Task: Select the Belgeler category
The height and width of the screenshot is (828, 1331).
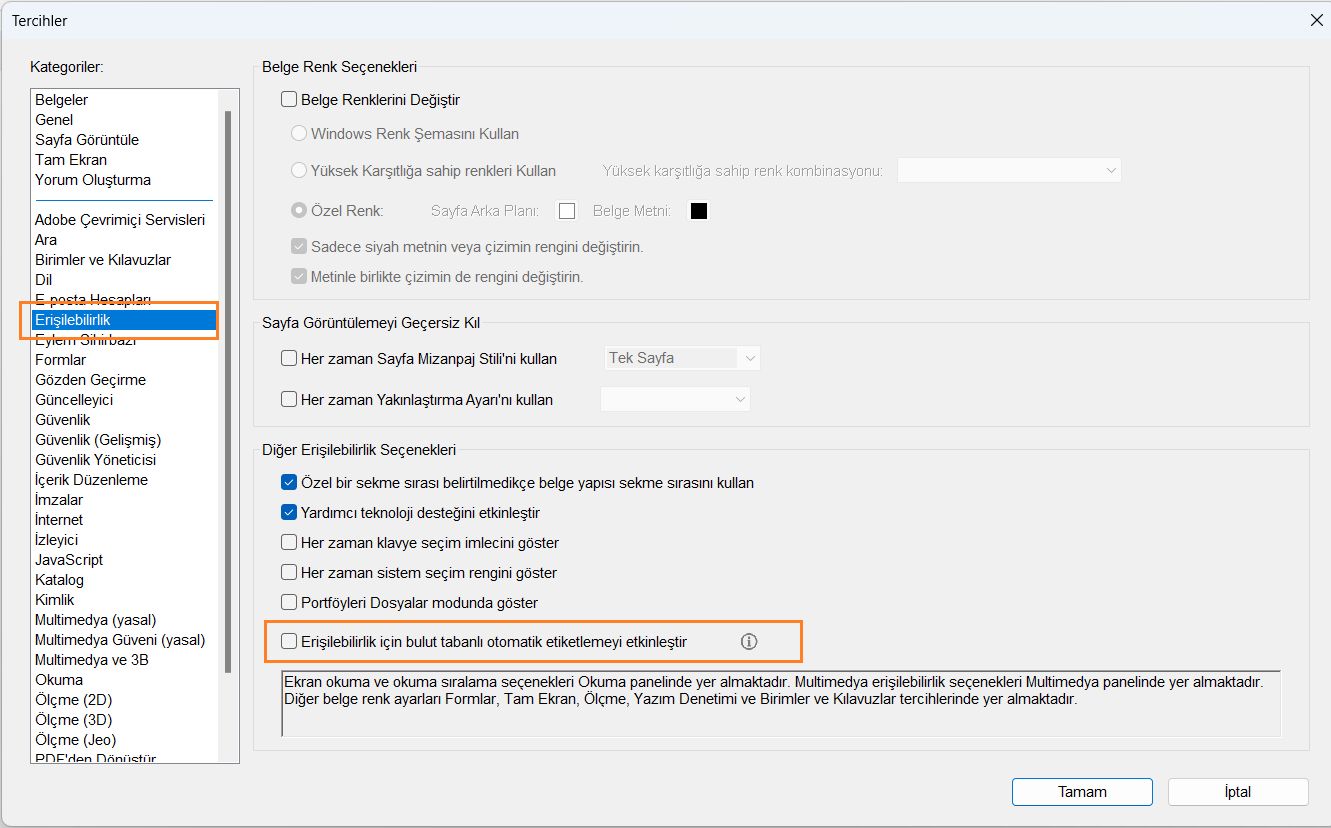Action: click(62, 100)
